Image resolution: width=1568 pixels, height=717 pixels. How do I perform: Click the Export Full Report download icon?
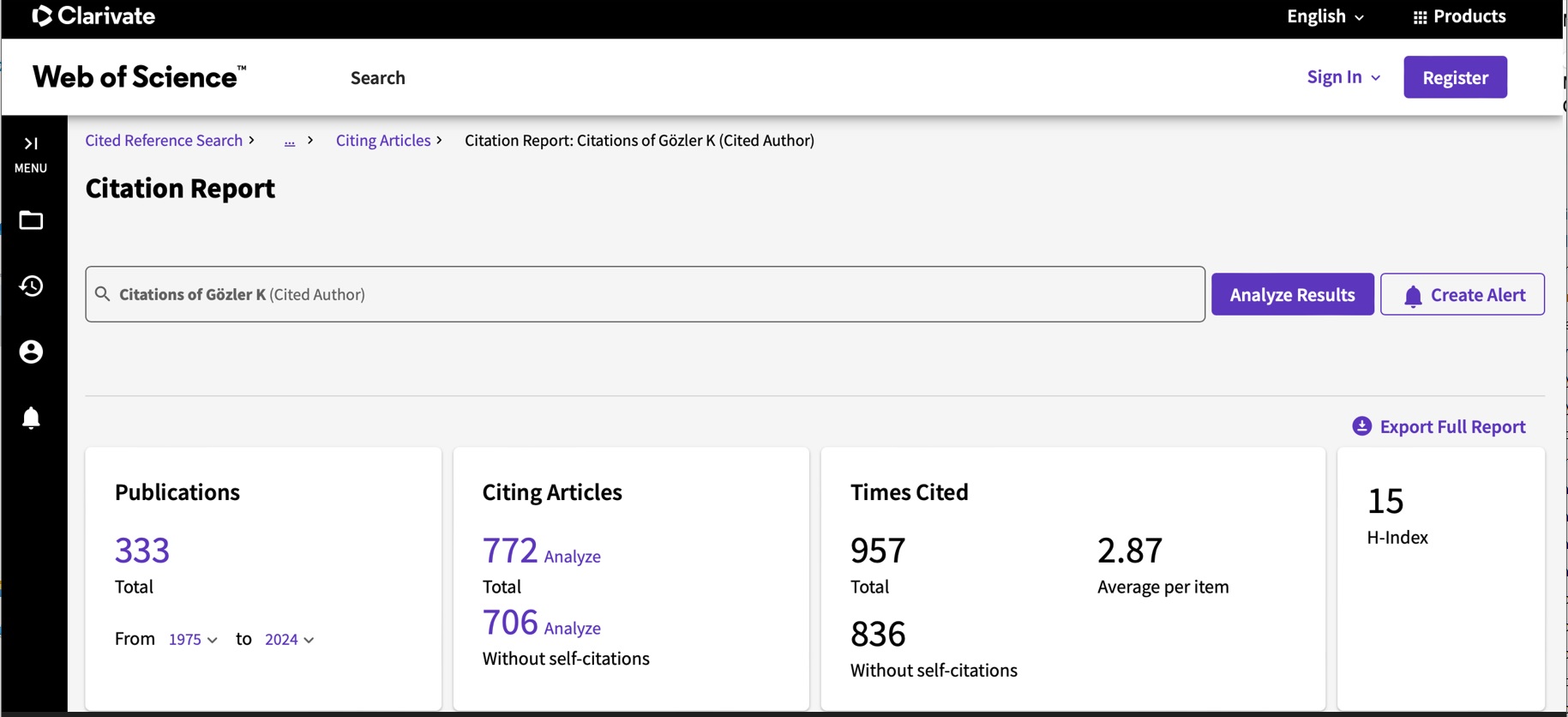[x=1361, y=426]
